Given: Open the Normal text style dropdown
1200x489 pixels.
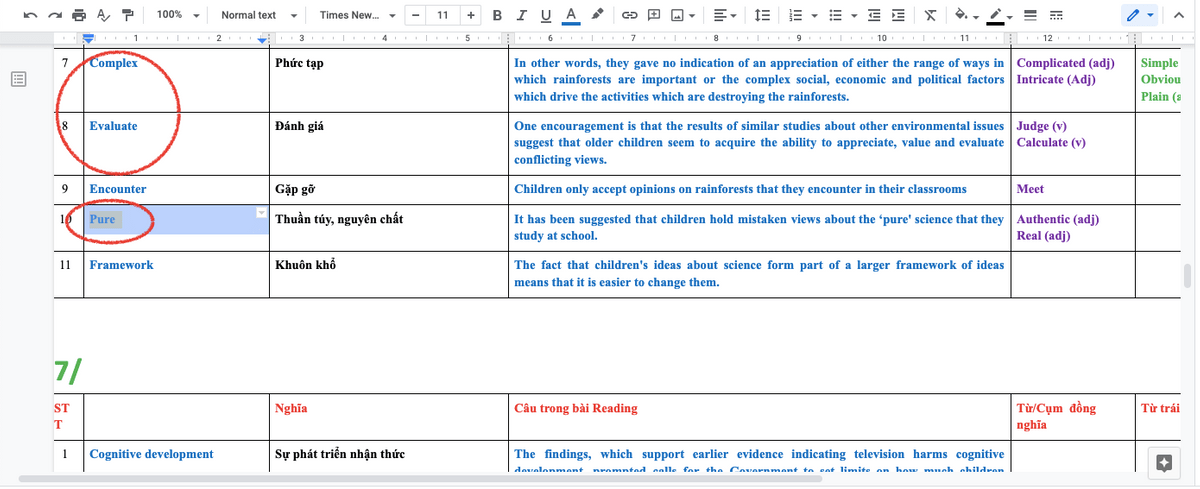Looking at the screenshot, I should click(259, 16).
